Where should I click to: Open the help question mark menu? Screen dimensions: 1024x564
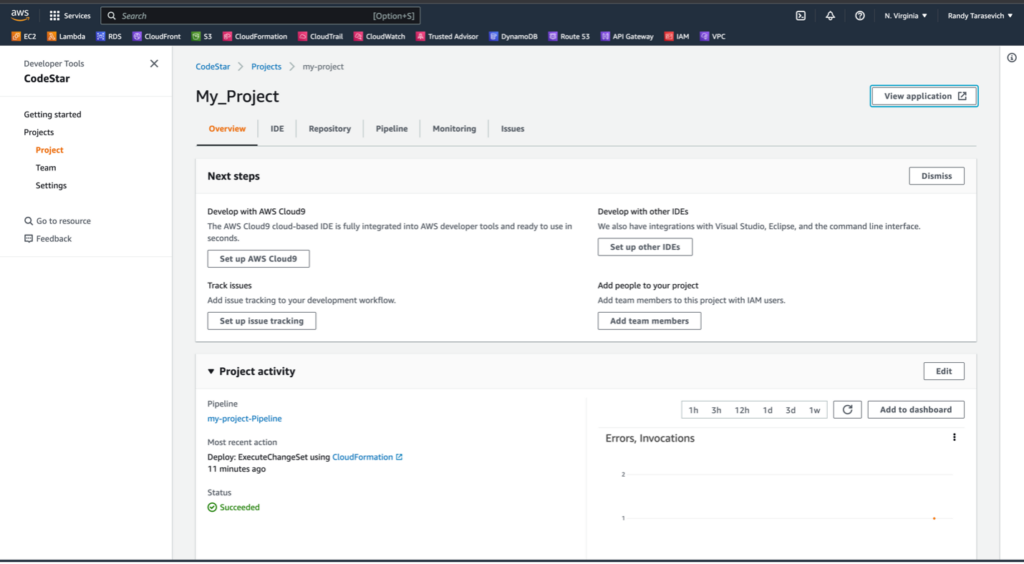pos(860,16)
